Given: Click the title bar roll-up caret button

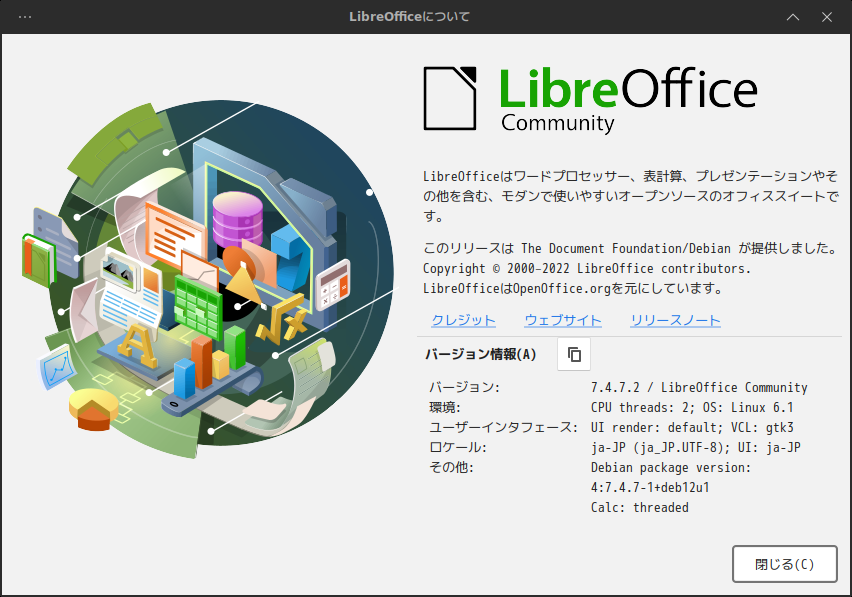Looking at the screenshot, I should click(x=793, y=17).
